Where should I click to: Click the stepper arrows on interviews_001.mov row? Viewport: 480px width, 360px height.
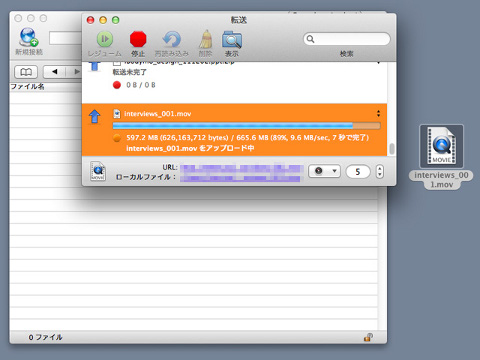click(x=378, y=113)
